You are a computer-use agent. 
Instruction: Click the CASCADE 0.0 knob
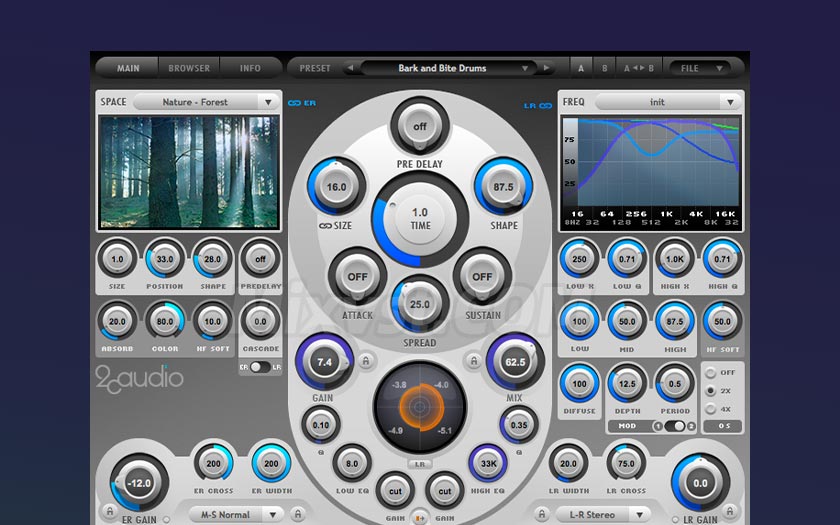click(260, 321)
